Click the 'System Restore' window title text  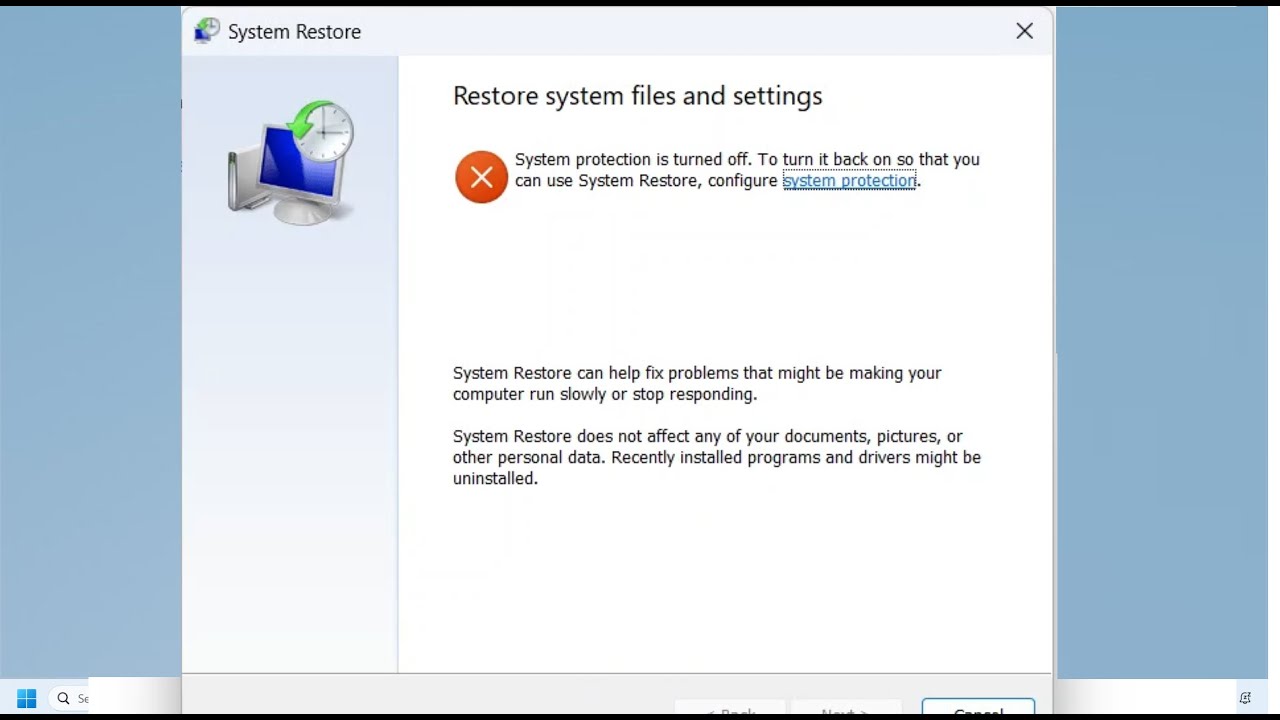294,32
